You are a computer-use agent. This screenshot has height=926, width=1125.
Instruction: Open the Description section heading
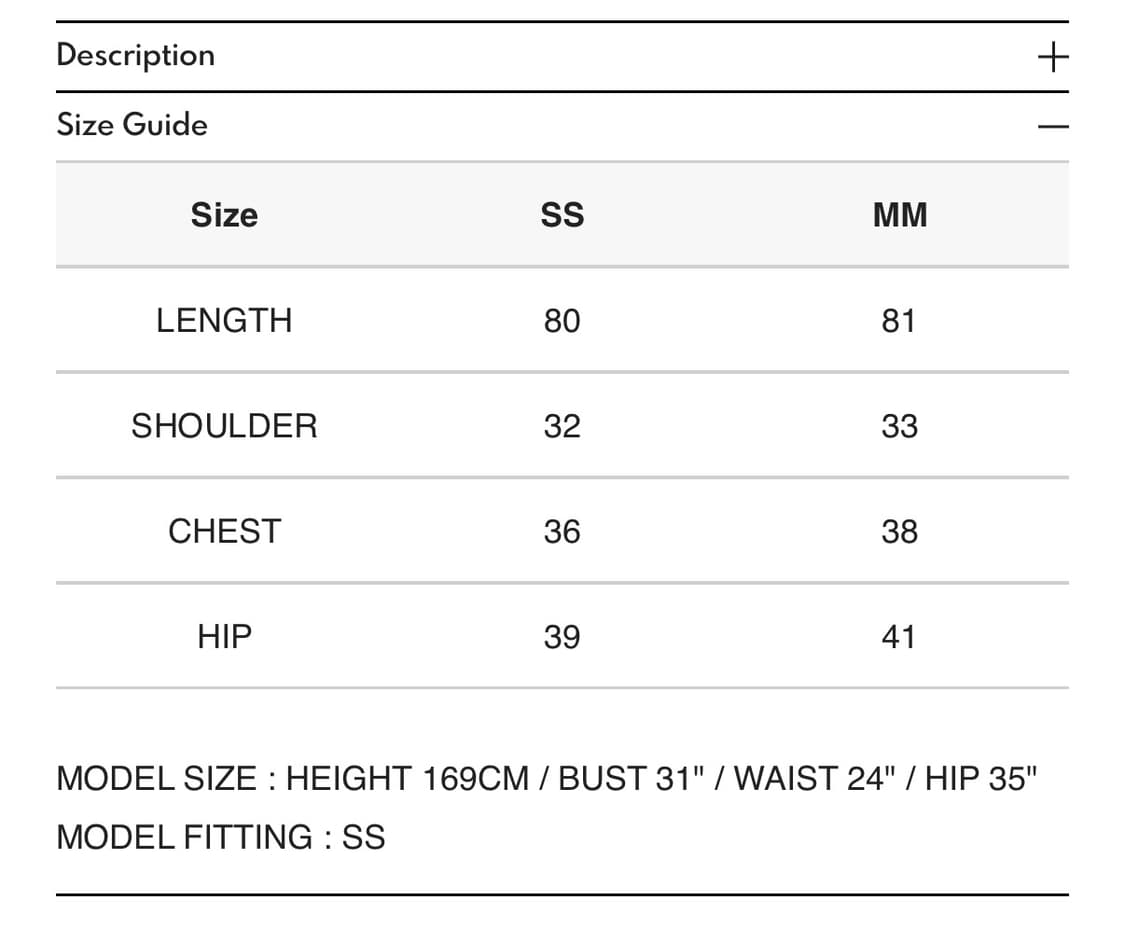click(x=136, y=55)
